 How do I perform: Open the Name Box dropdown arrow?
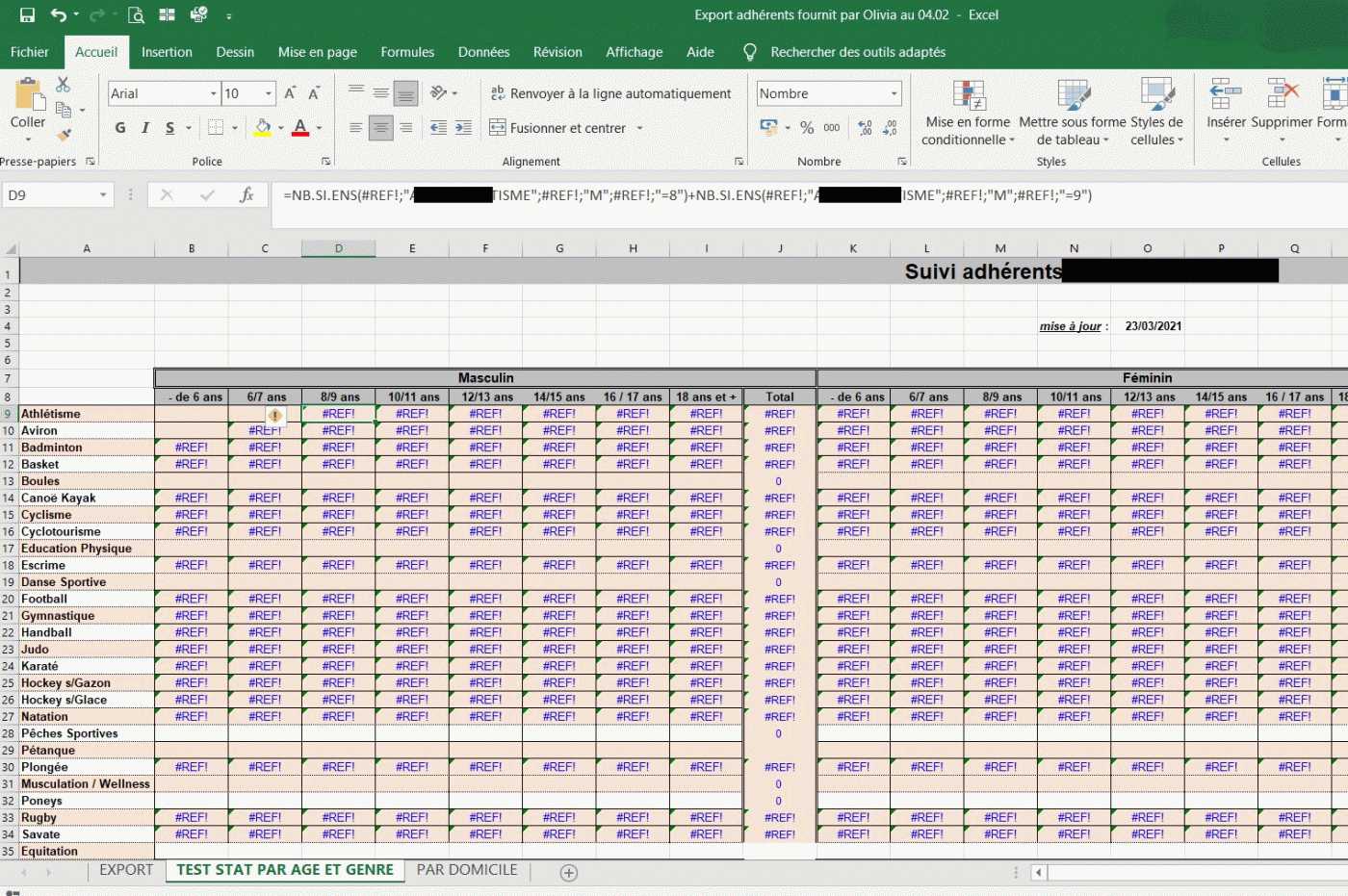(x=103, y=195)
